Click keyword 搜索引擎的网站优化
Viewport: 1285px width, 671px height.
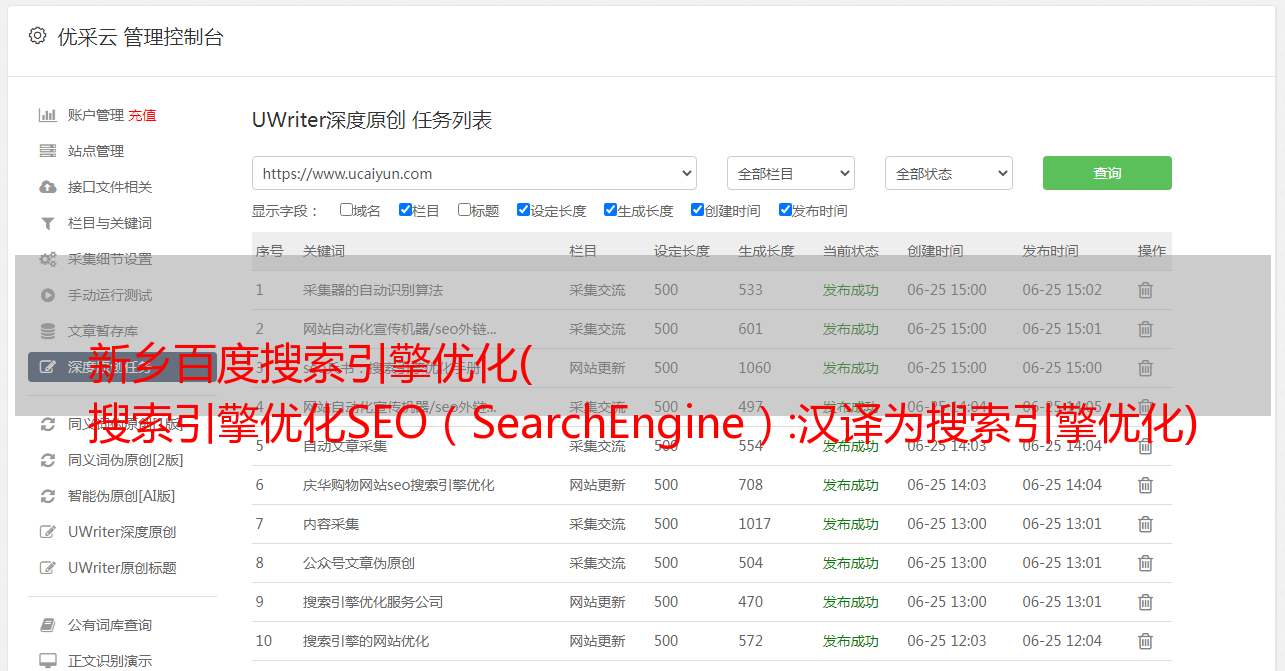coord(366,641)
